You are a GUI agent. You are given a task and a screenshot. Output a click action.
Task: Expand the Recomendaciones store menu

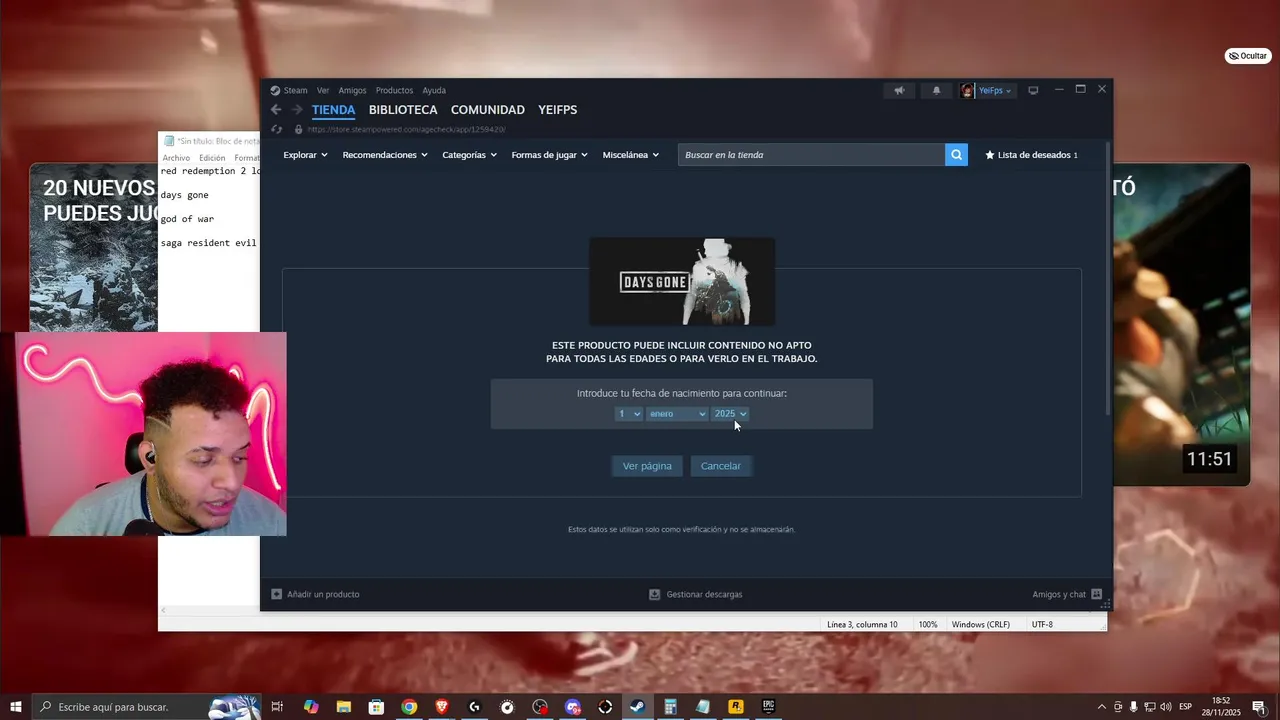click(x=385, y=155)
